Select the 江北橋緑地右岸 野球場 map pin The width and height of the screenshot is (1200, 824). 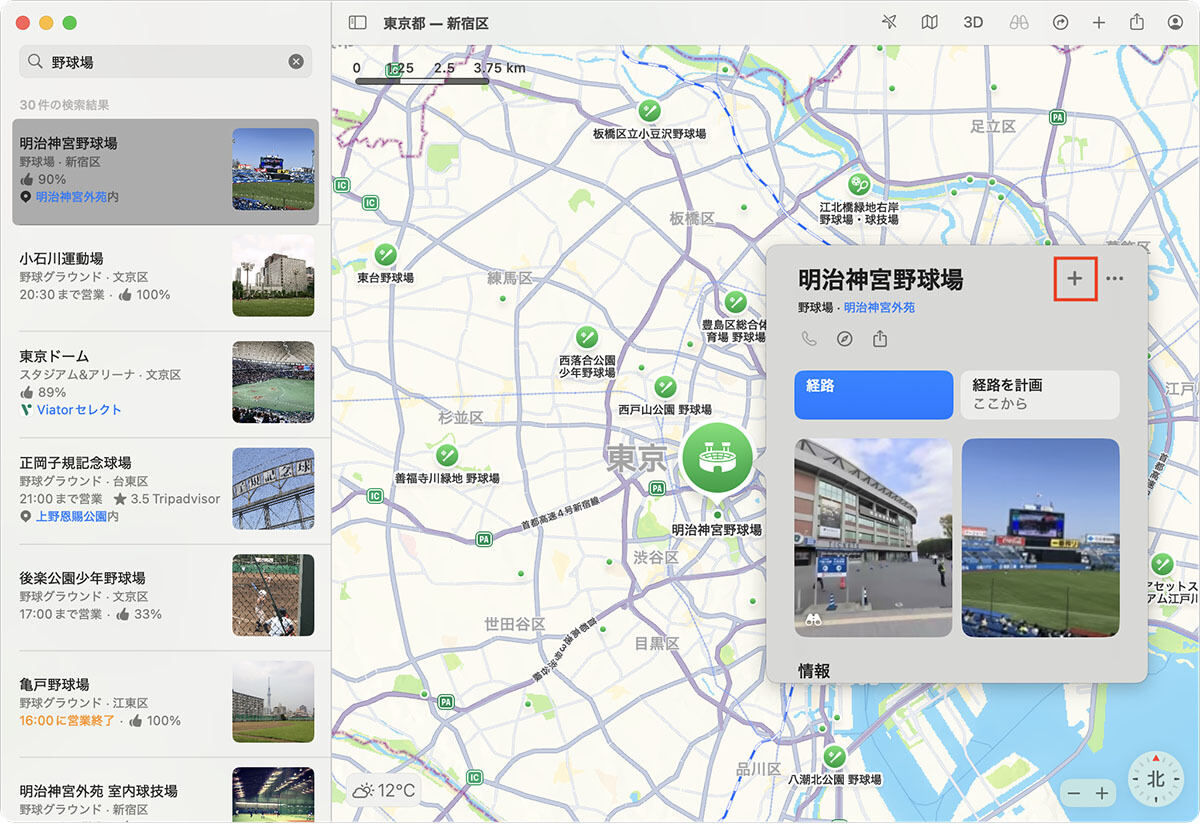[859, 184]
